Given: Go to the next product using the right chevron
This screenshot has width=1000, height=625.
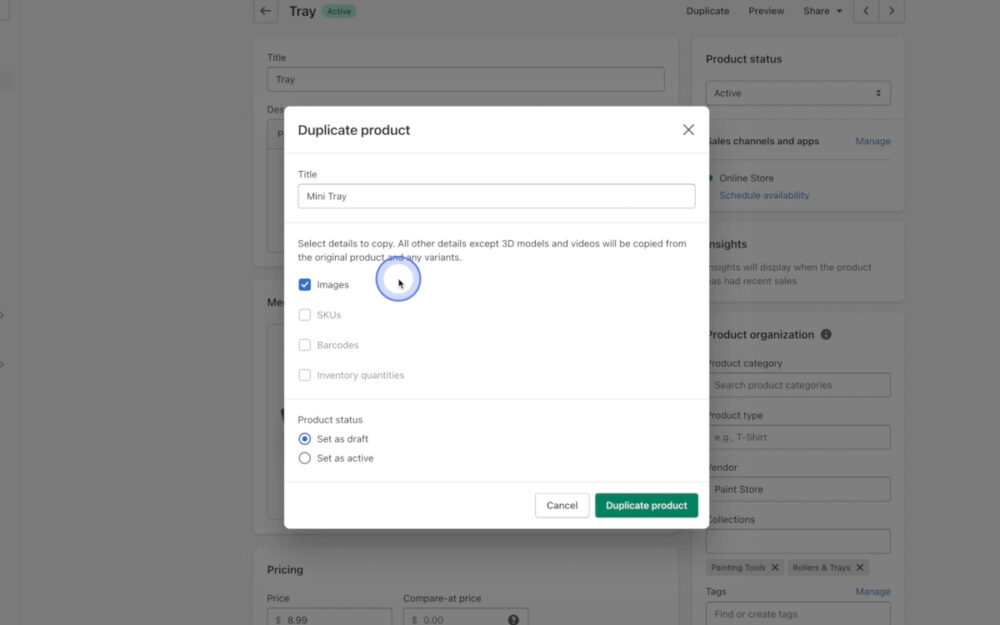Looking at the screenshot, I should click(x=891, y=11).
